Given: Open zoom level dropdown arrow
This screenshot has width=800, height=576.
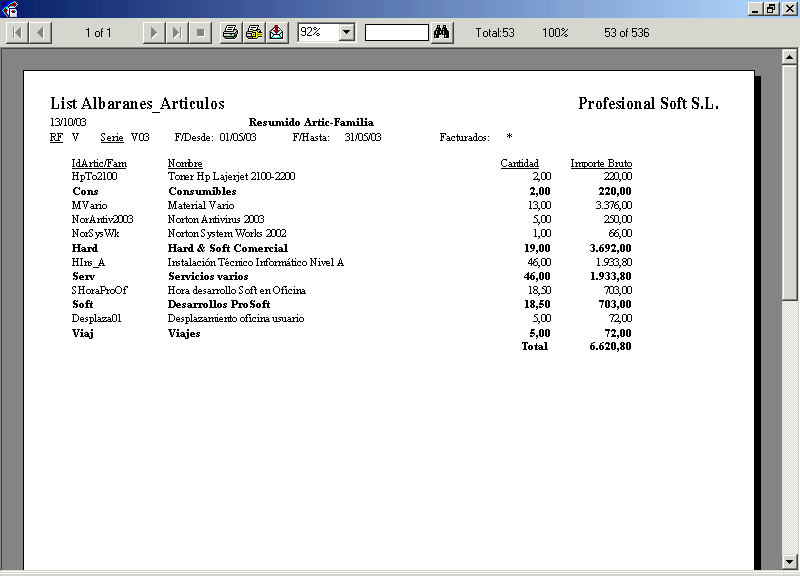Looking at the screenshot, I should click(347, 33).
